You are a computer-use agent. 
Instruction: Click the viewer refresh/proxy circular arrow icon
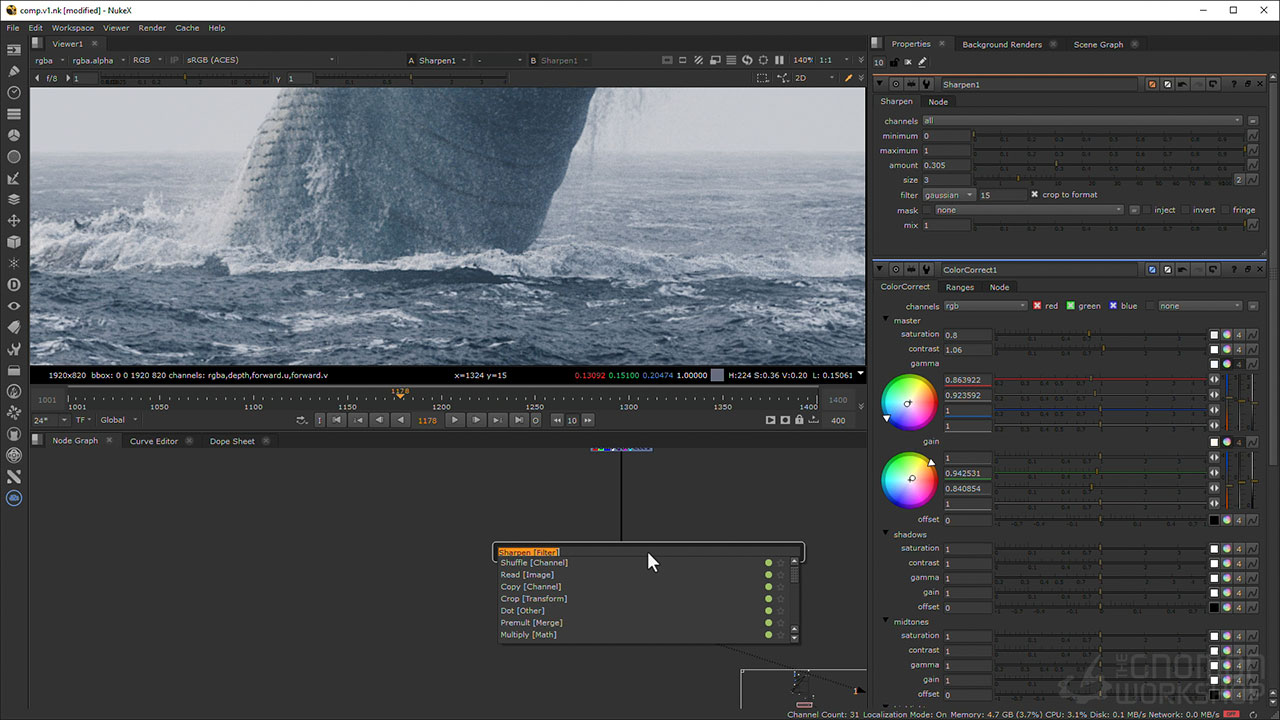(747, 60)
